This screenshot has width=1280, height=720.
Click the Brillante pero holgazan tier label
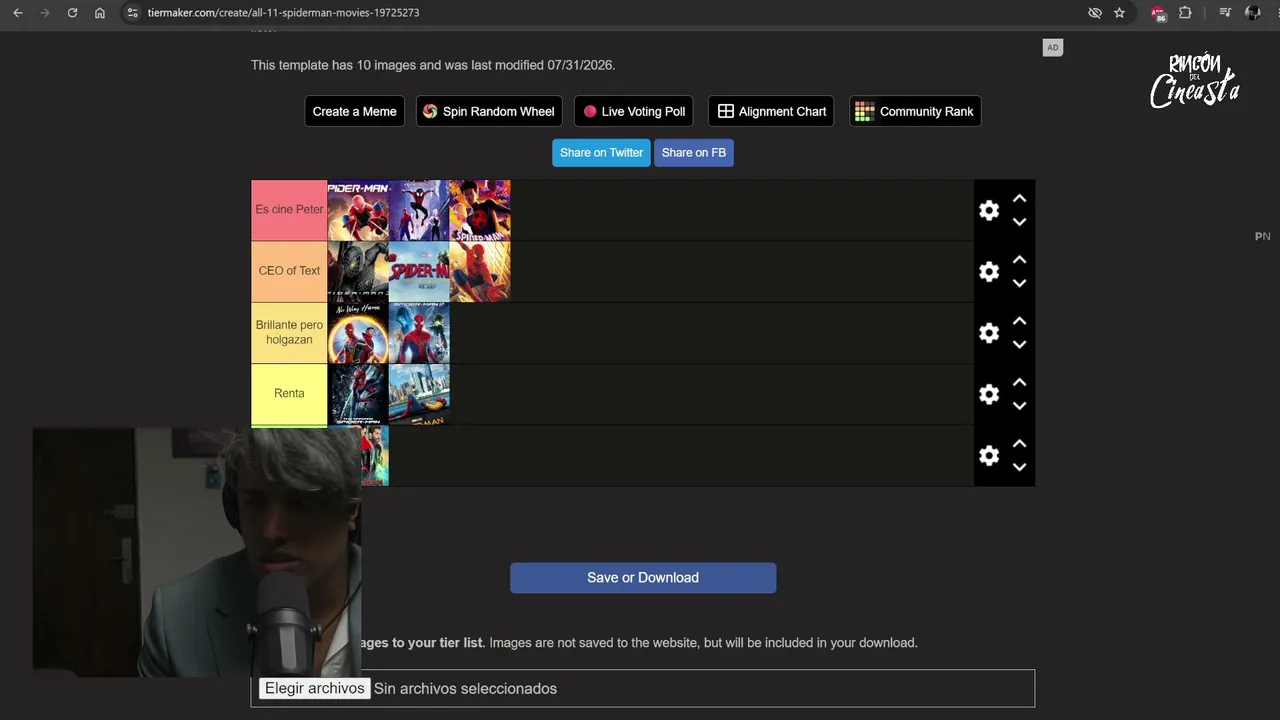tap(289, 333)
